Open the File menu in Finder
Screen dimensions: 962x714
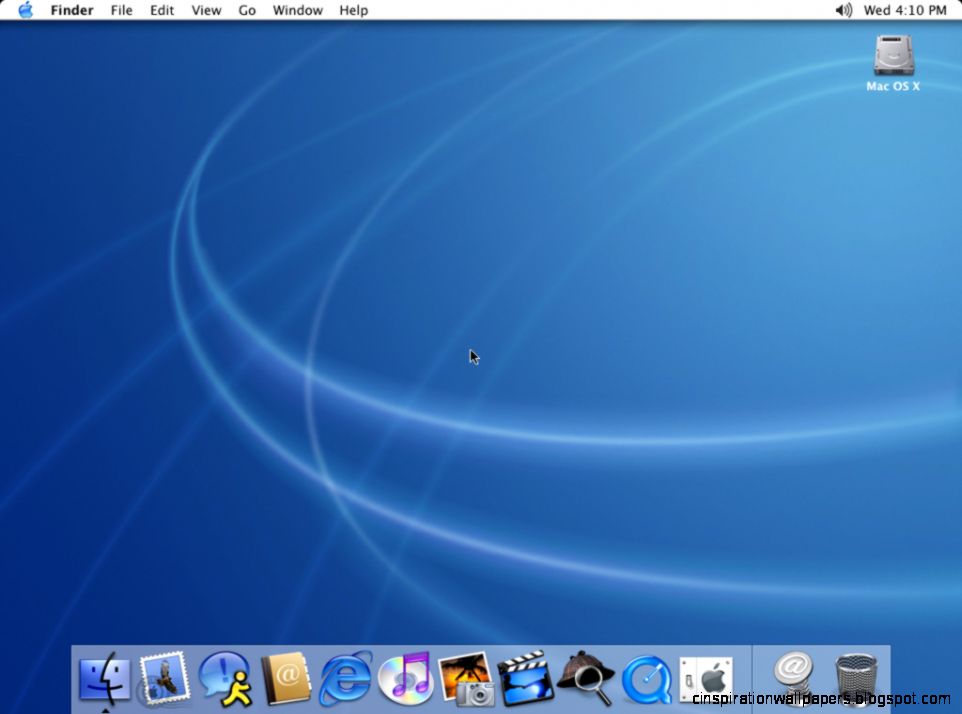121,10
